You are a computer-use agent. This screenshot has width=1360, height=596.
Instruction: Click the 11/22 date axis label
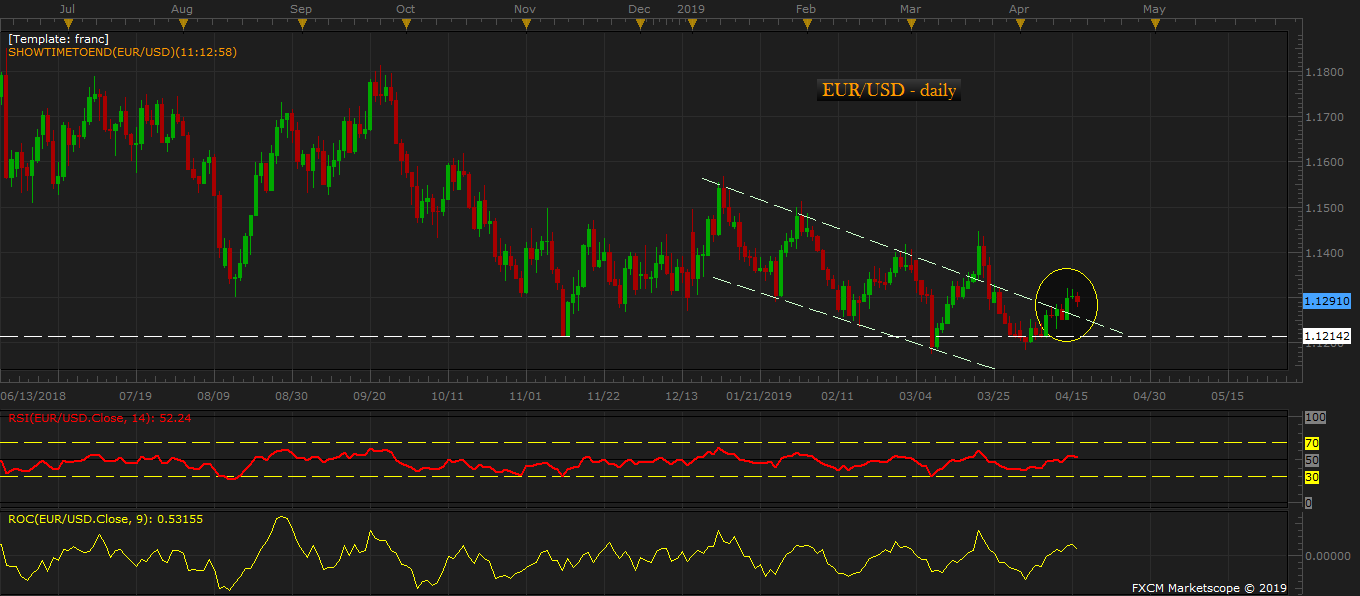pyautogui.click(x=604, y=396)
